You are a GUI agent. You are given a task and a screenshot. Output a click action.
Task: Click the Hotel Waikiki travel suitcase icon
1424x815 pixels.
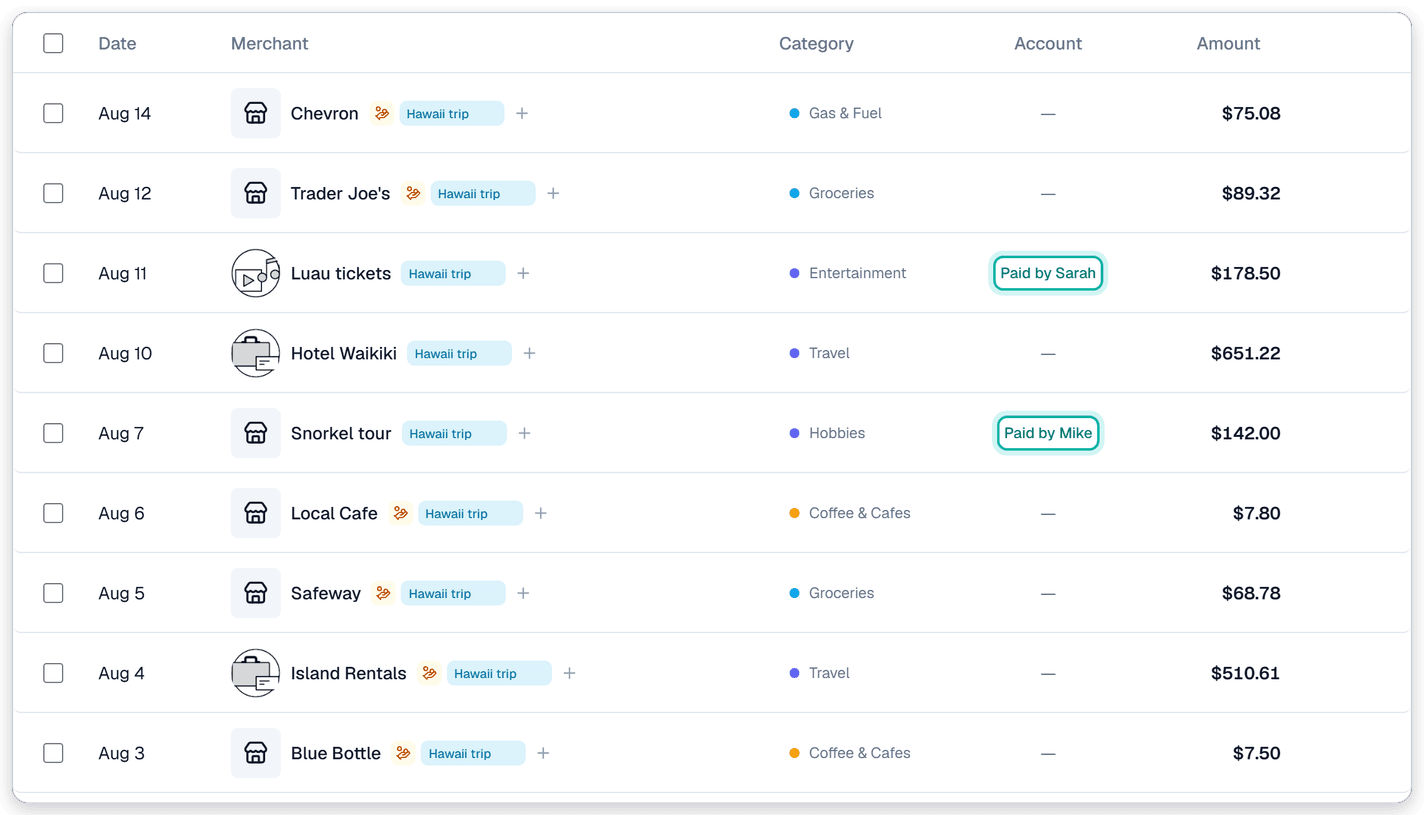255,353
